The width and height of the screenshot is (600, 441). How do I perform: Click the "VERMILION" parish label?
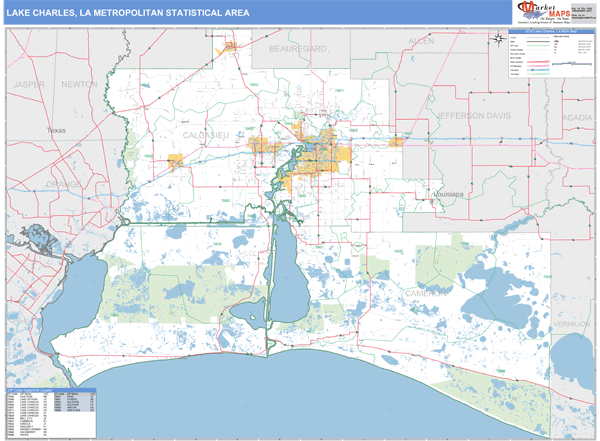(x=572, y=324)
